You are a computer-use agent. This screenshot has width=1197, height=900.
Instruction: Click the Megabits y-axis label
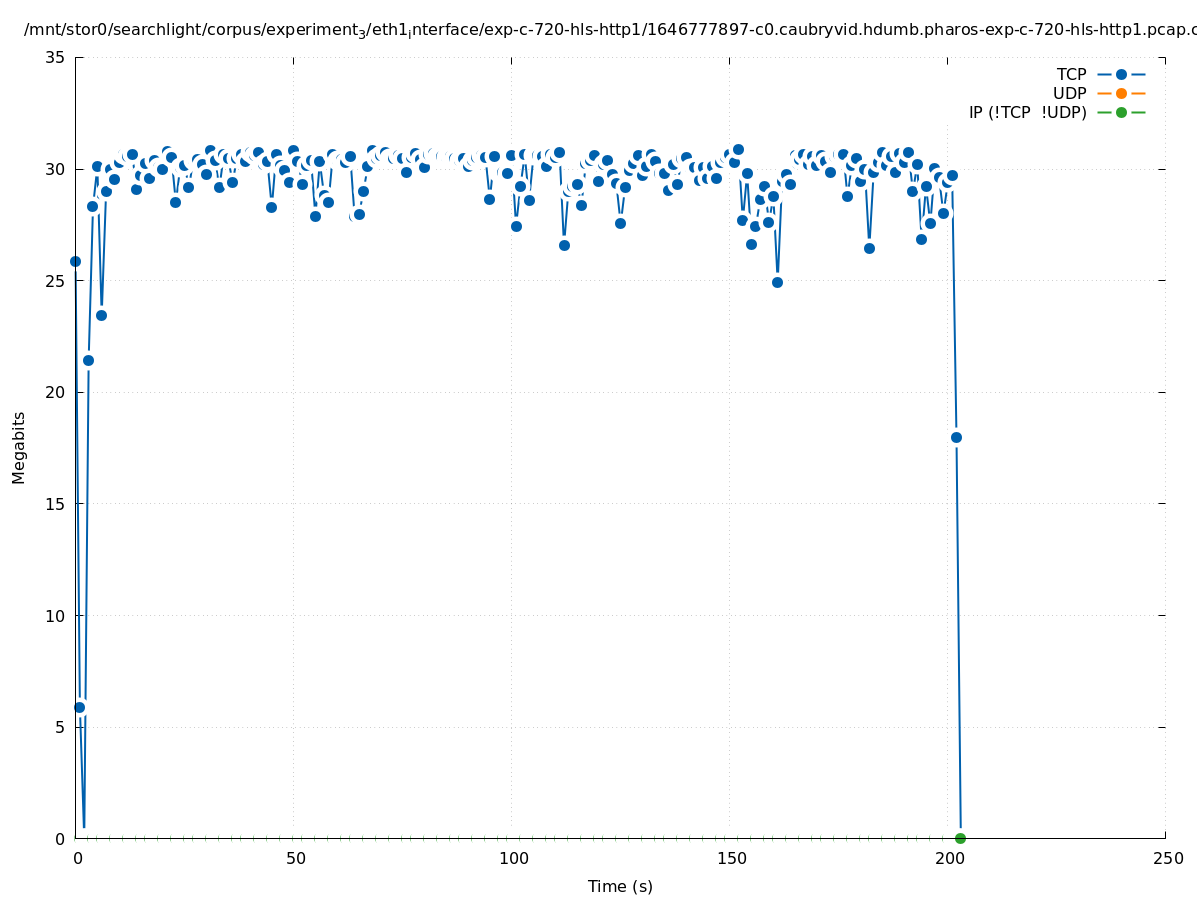click(19, 447)
